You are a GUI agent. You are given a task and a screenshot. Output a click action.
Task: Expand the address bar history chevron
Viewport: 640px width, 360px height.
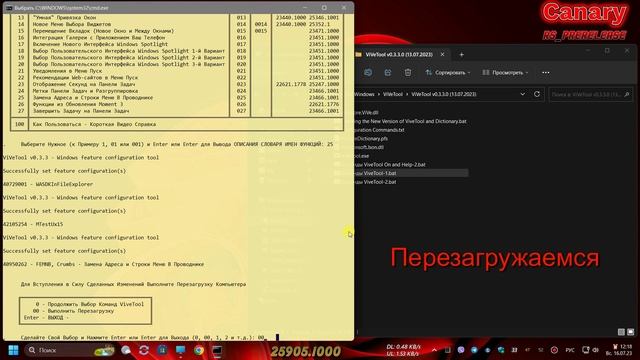[522, 94]
